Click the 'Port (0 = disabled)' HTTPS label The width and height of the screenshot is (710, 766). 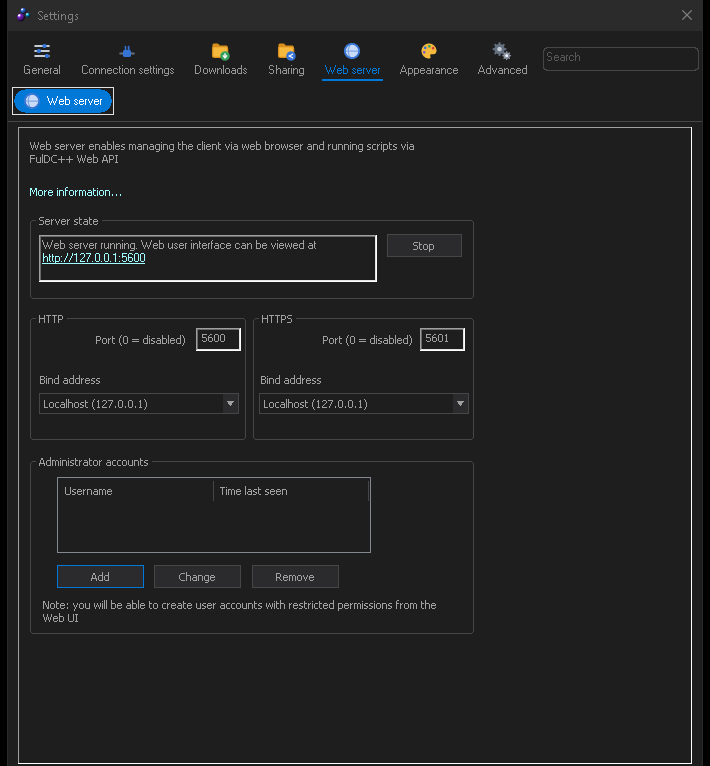pos(367,340)
